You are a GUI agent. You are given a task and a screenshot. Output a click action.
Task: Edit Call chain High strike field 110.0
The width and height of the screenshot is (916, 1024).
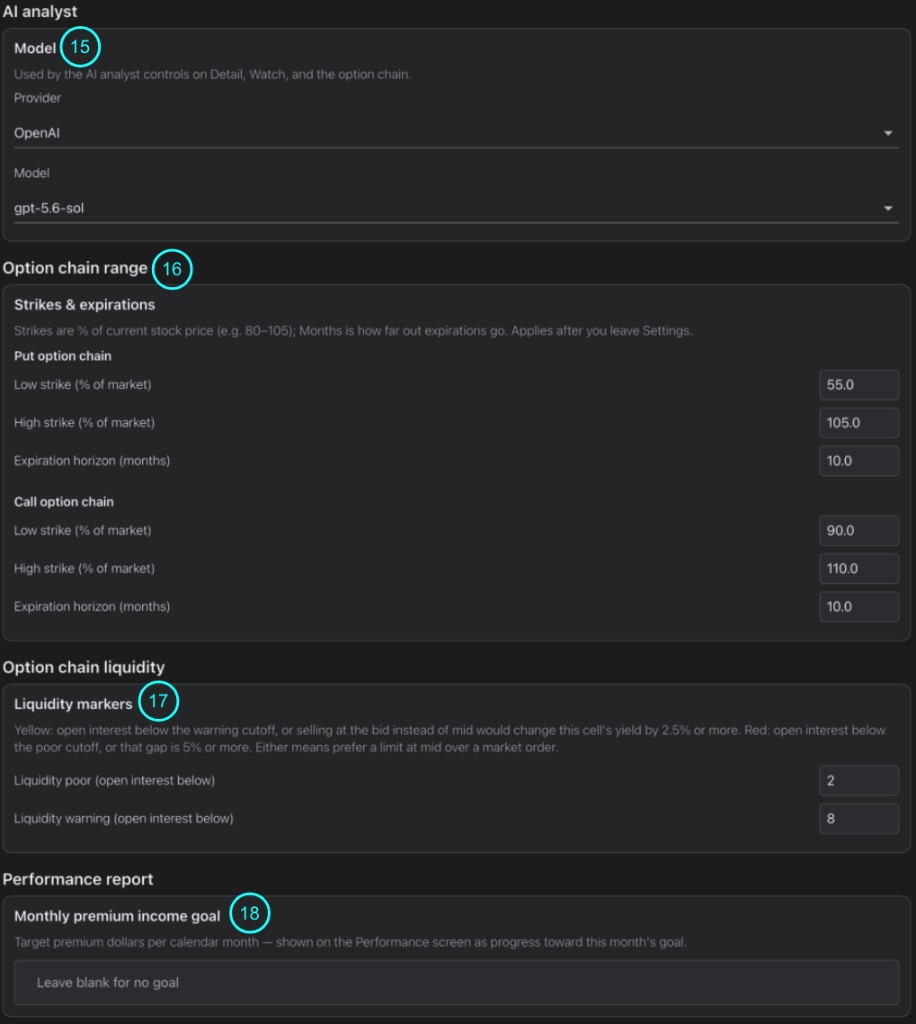click(x=859, y=568)
